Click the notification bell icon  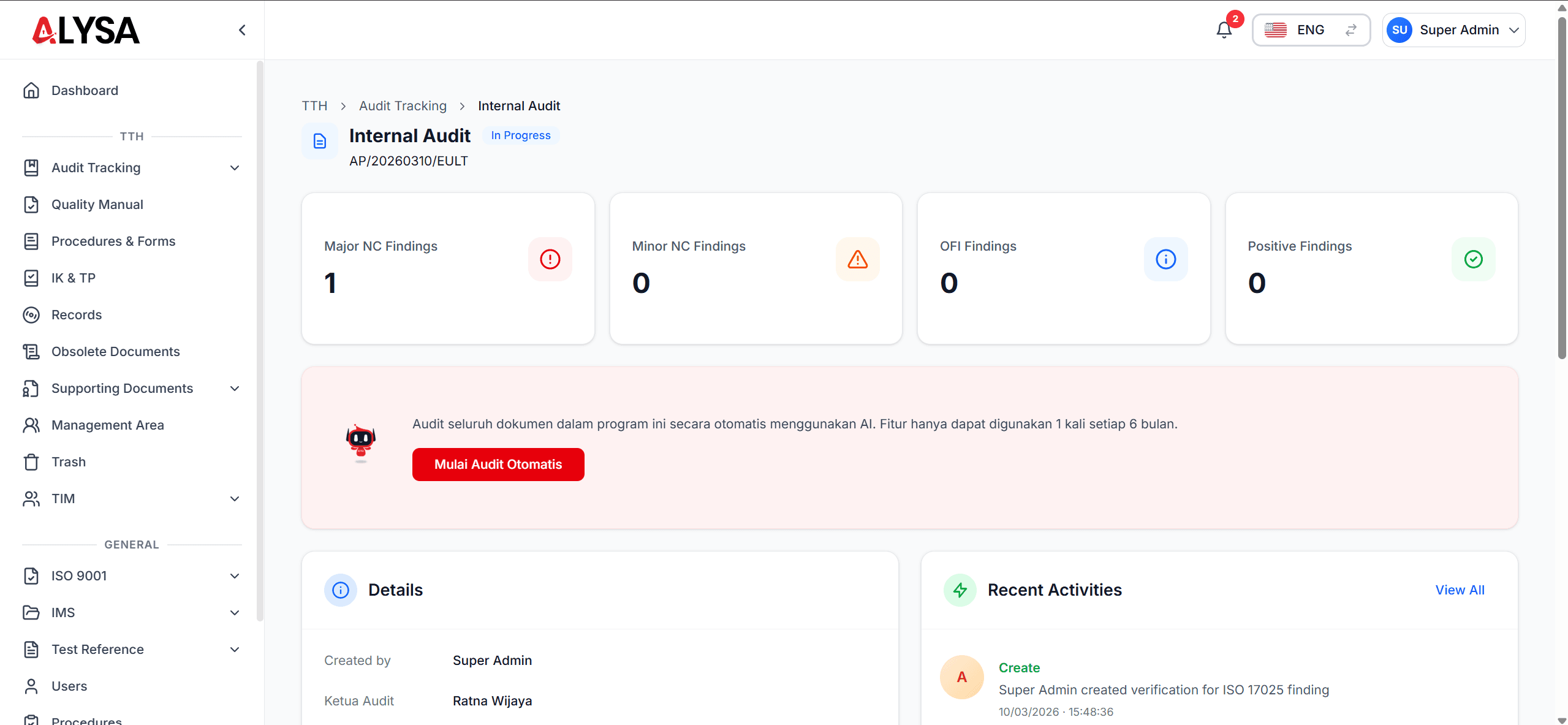1223,29
